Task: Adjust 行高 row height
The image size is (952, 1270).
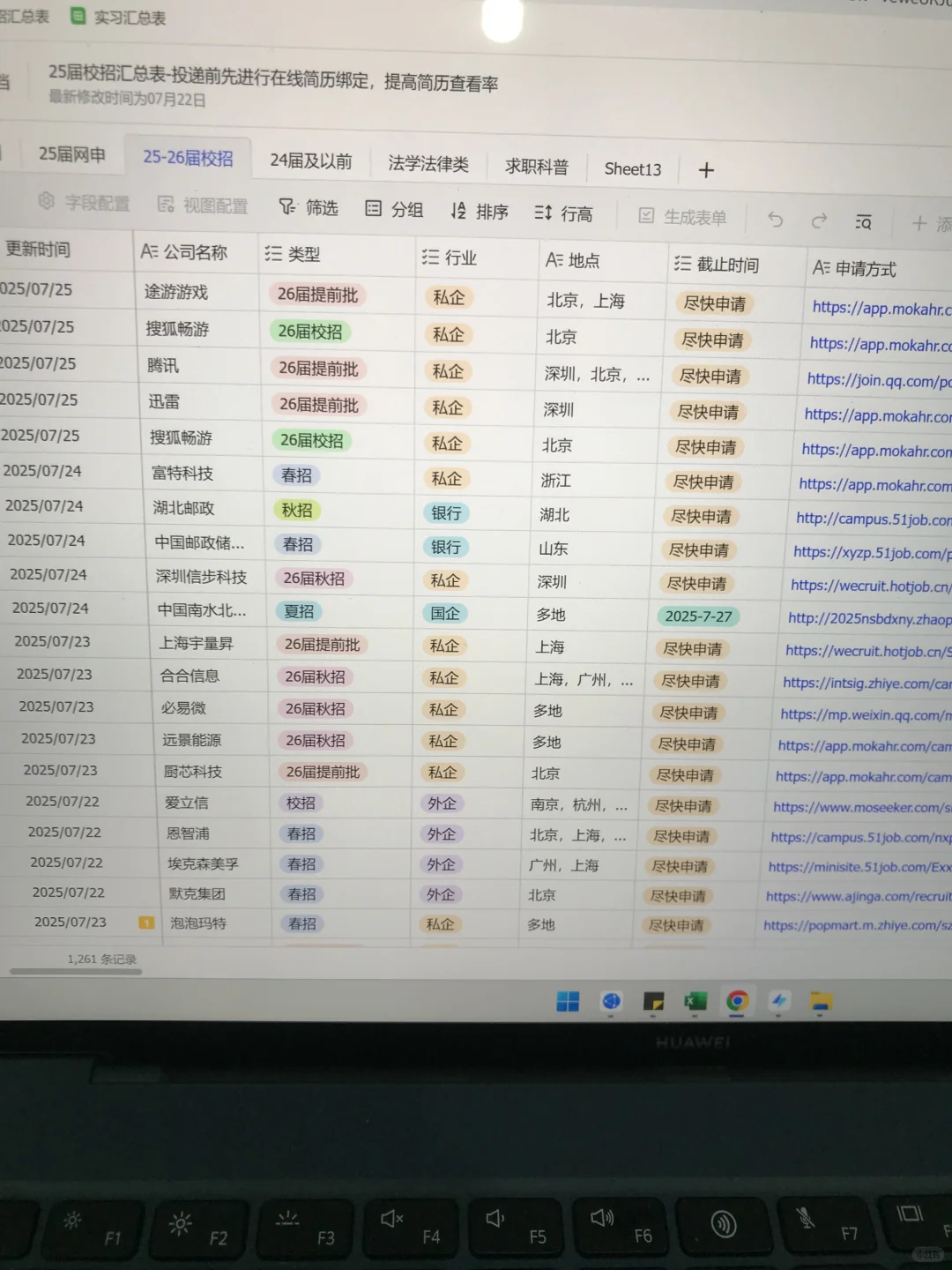Action: [x=563, y=213]
